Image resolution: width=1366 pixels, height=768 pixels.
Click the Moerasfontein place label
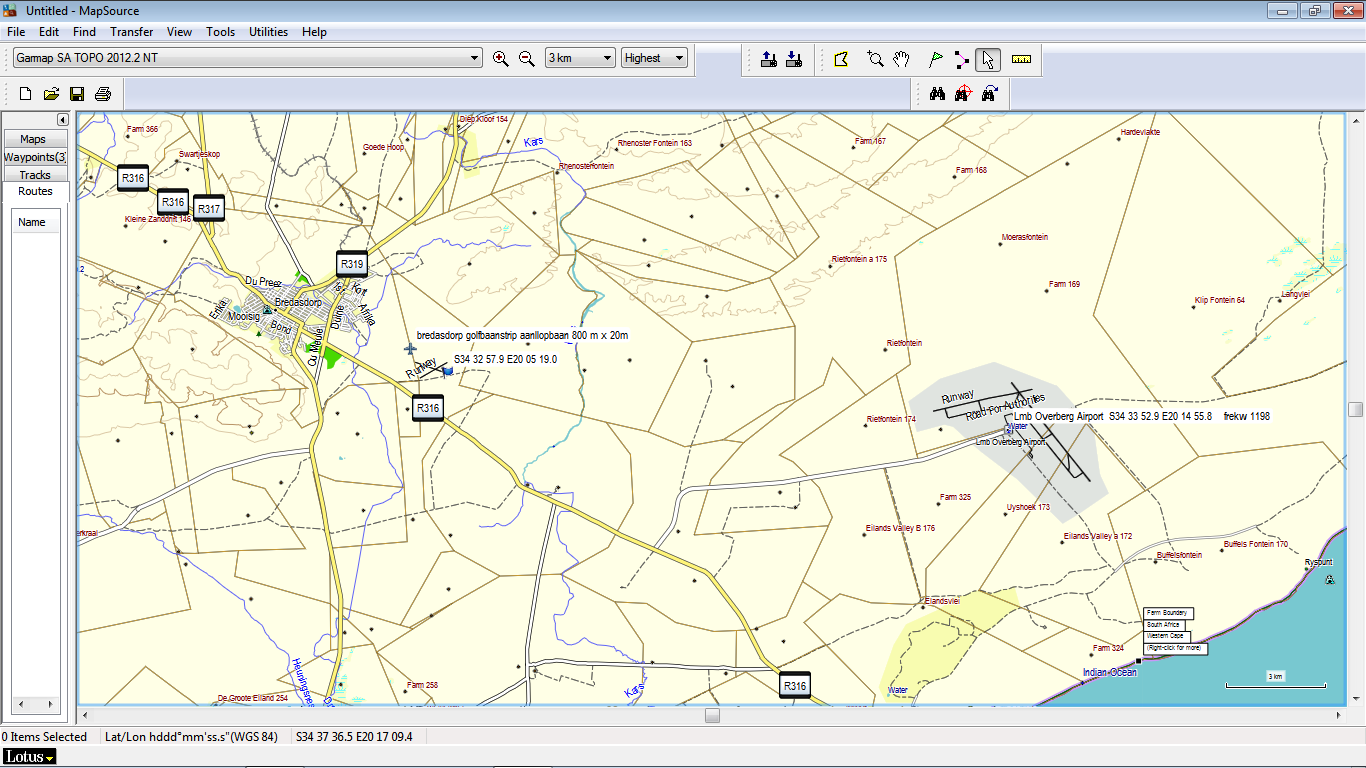pos(1025,237)
